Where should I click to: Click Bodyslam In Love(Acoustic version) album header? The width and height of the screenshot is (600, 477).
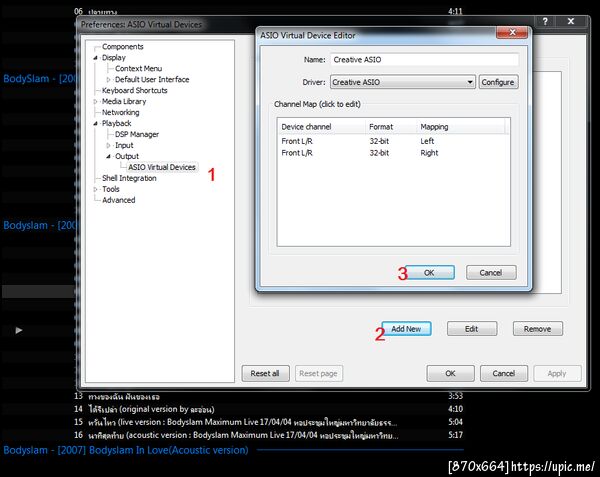126,450
